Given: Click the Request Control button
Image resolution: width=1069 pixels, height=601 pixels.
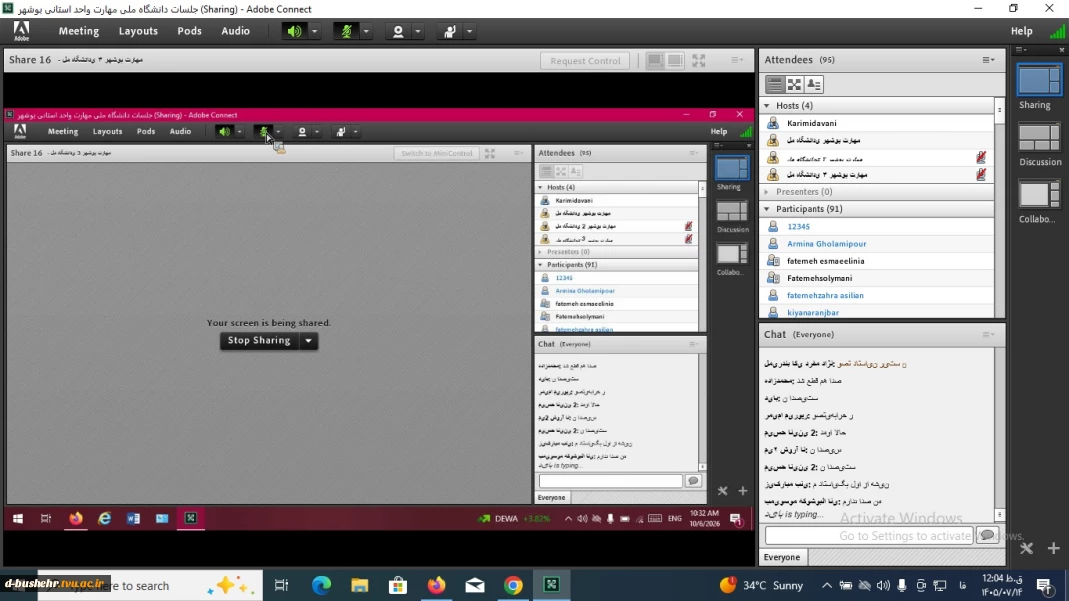Looking at the screenshot, I should pos(585,61).
